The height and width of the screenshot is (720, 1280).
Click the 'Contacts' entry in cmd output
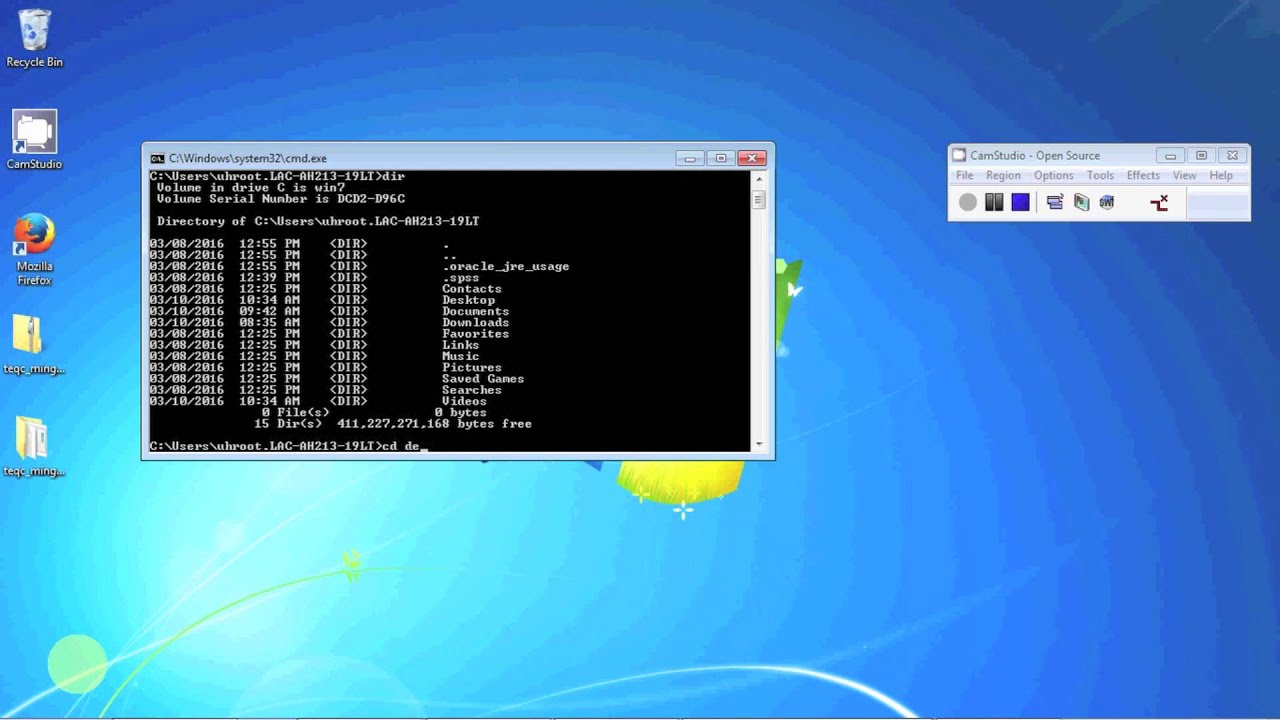click(472, 289)
